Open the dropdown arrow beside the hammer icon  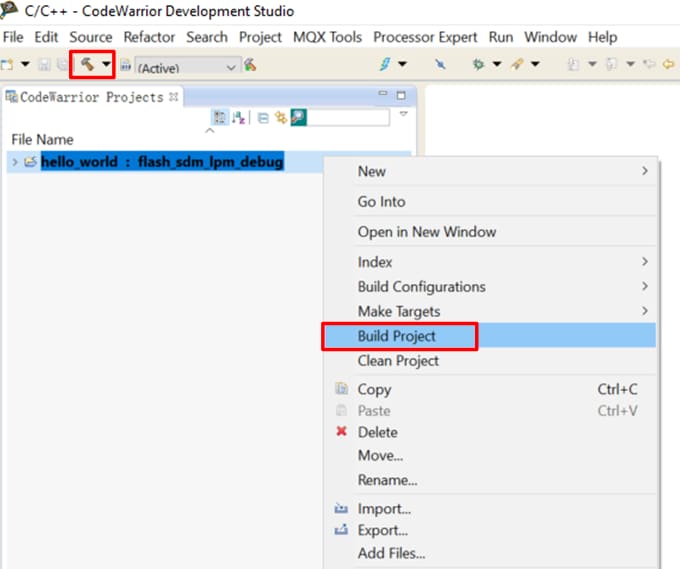(x=106, y=64)
